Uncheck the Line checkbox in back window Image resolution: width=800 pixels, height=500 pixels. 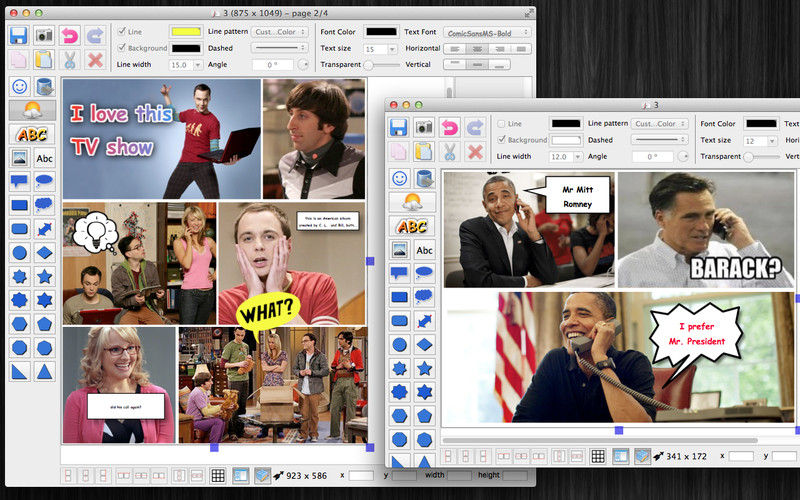coord(122,31)
